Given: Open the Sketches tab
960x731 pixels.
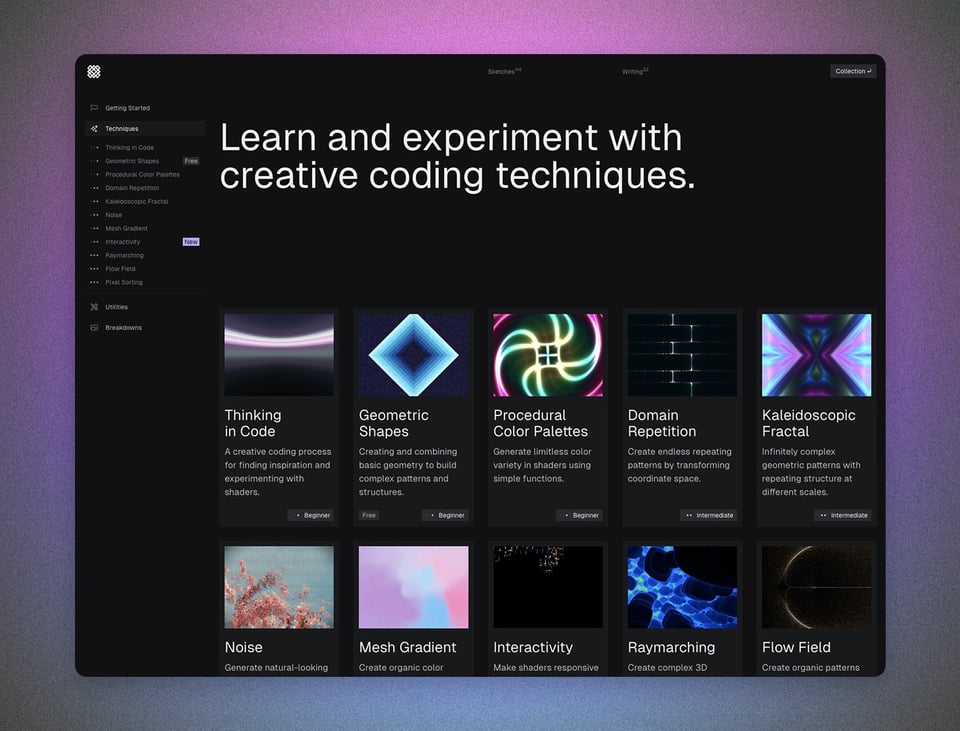Looking at the screenshot, I should point(503,72).
